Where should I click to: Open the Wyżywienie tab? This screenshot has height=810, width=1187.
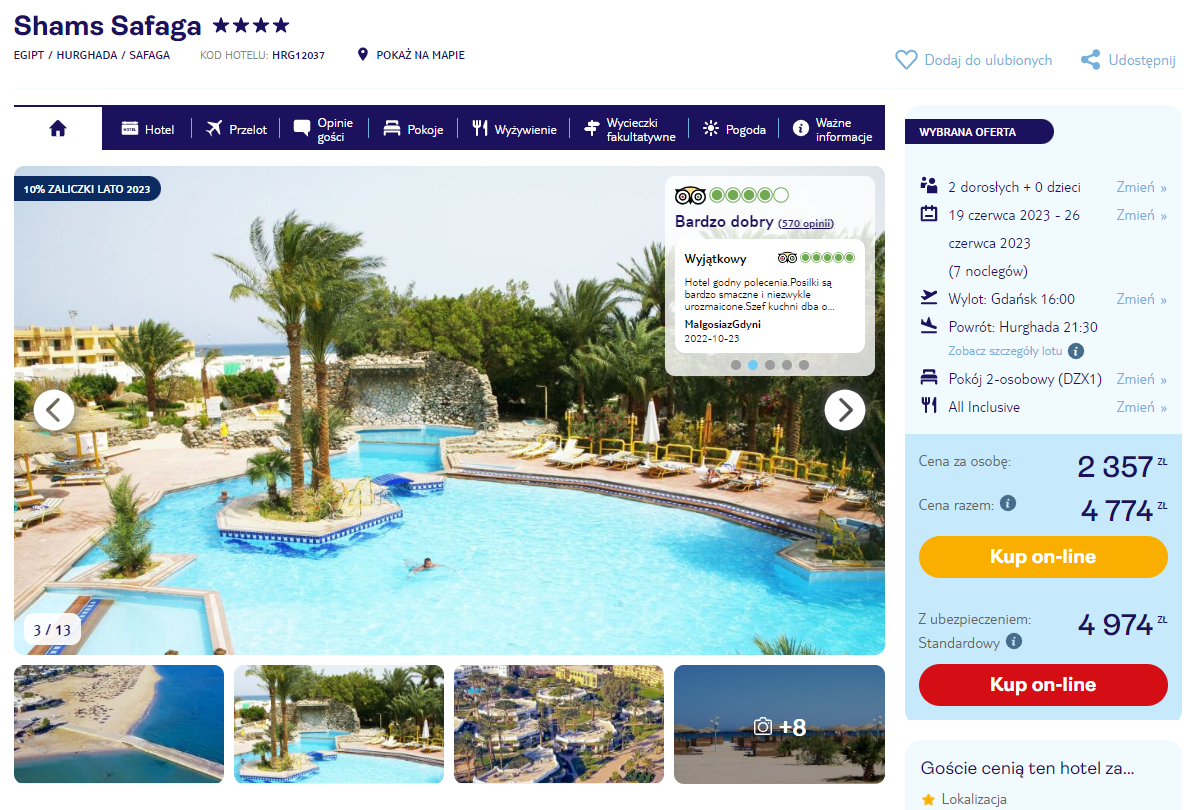(x=514, y=129)
